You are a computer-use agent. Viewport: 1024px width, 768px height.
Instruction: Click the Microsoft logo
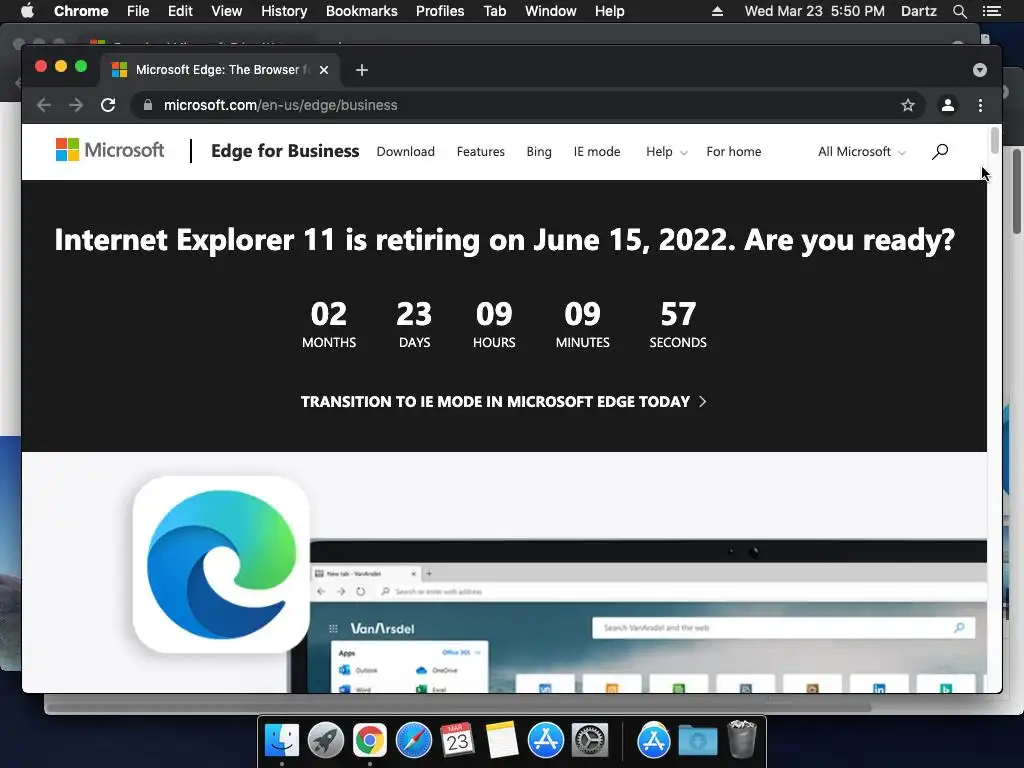(110, 150)
